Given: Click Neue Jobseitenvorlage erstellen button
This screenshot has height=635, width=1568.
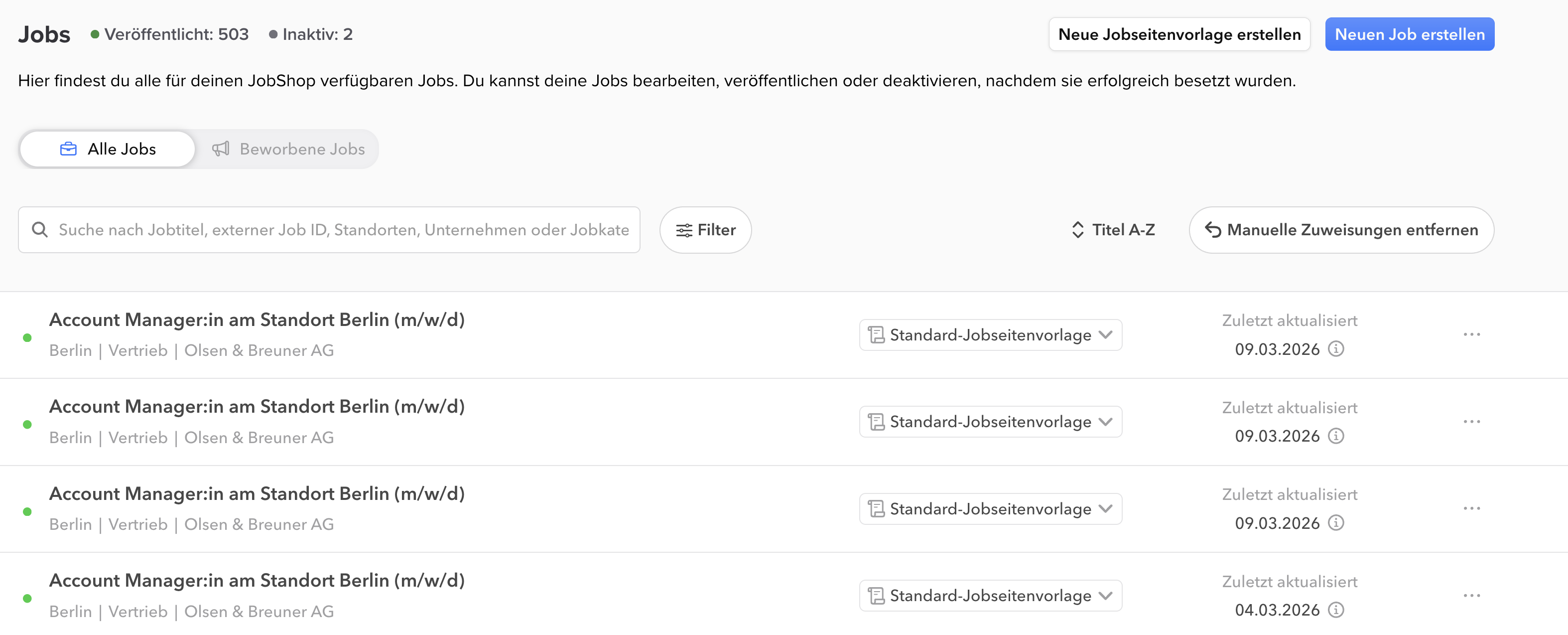Looking at the screenshot, I should [x=1179, y=34].
